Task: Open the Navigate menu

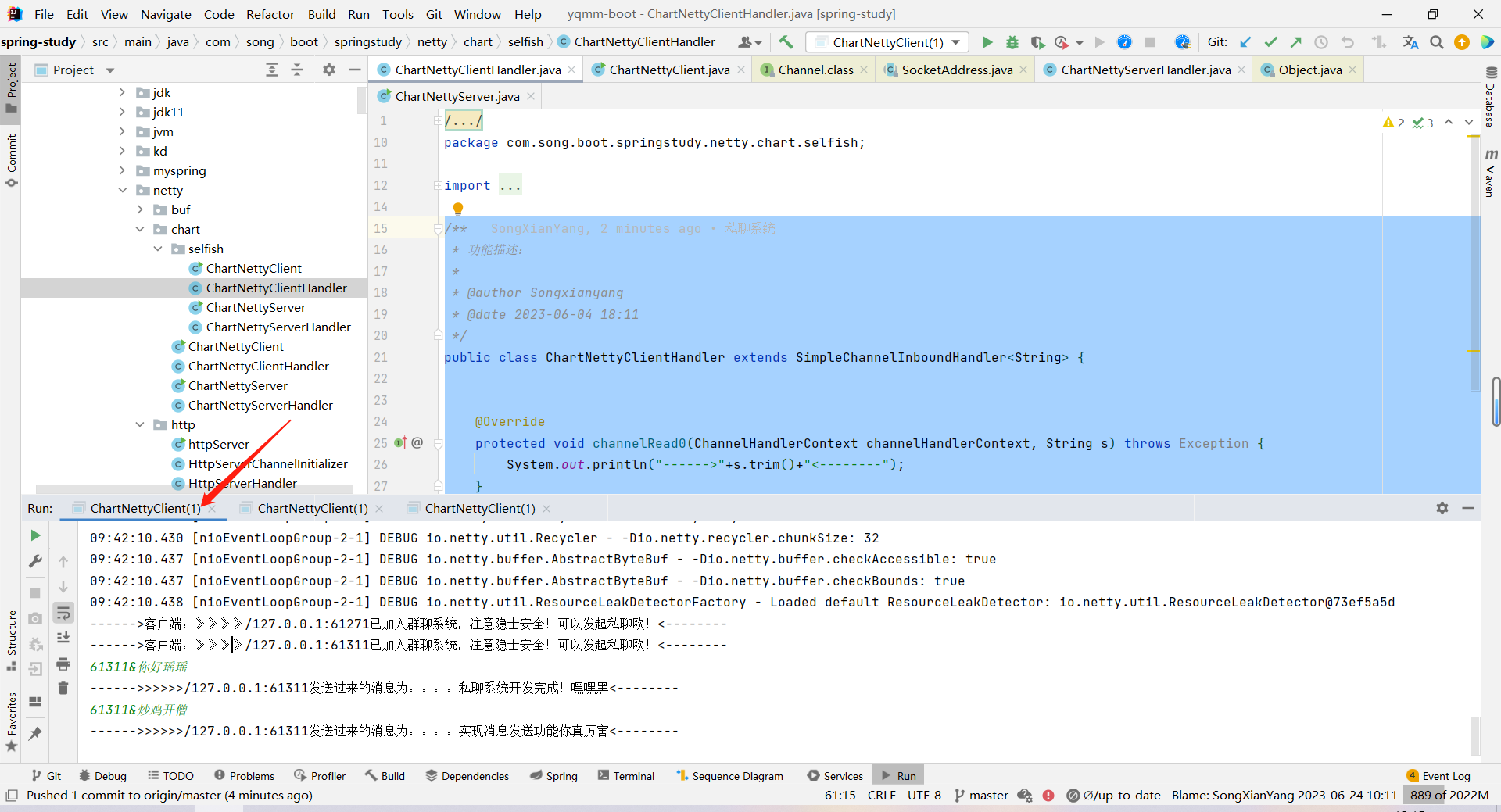Action: 166,14
